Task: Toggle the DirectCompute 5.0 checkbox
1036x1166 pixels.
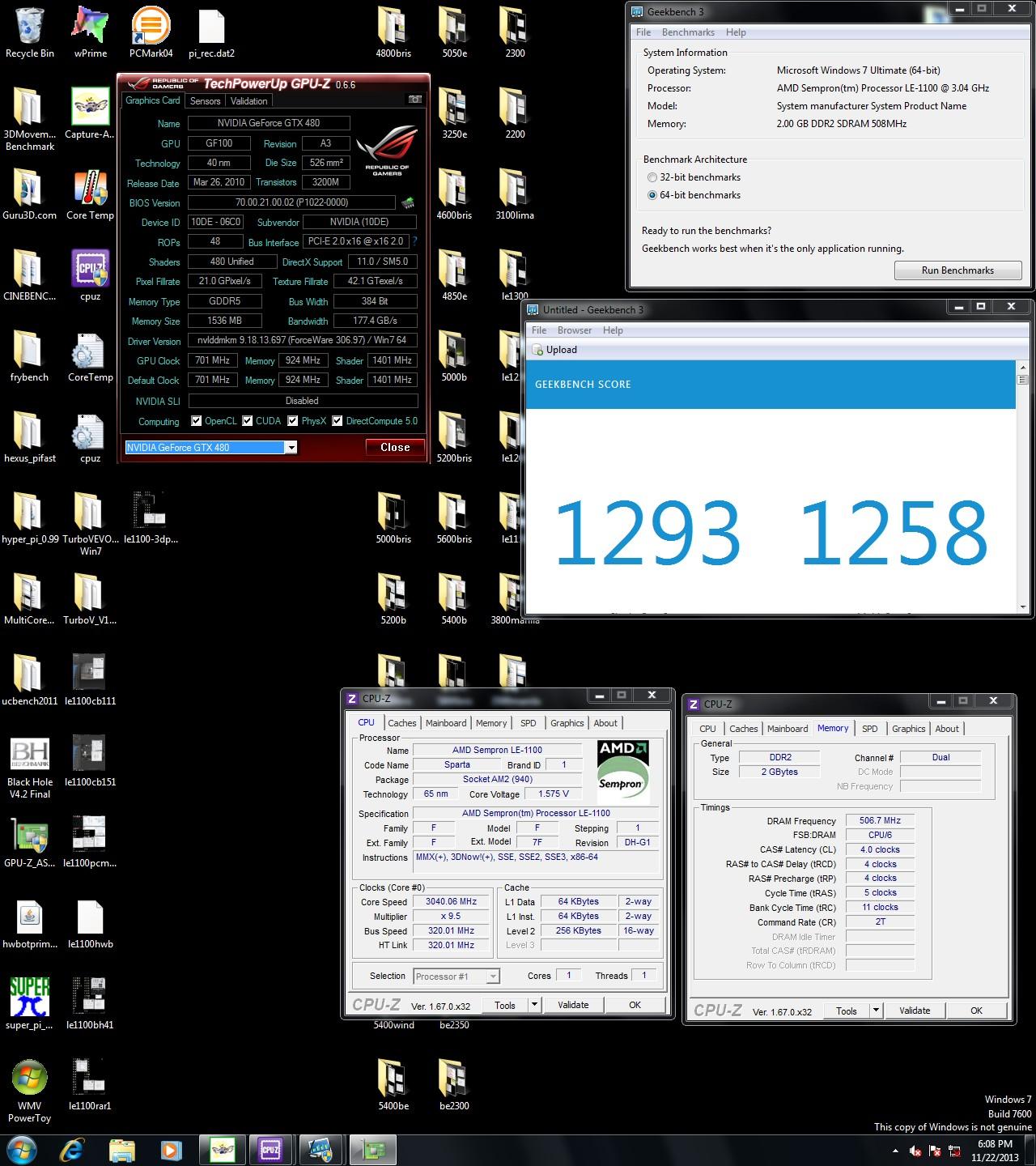Action: pyautogui.click(x=337, y=421)
